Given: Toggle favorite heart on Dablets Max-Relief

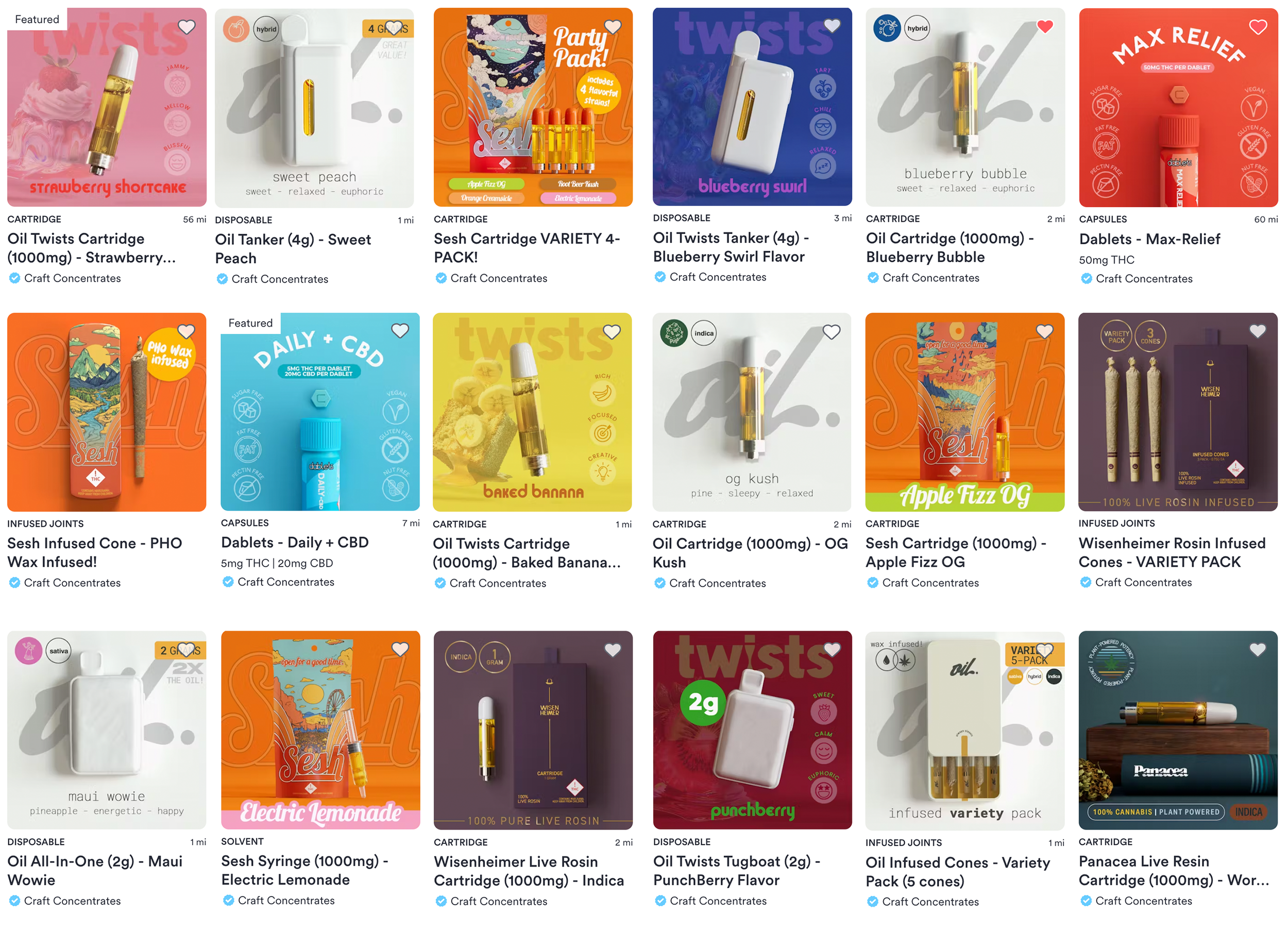Looking at the screenshot, I should 1258,27.
